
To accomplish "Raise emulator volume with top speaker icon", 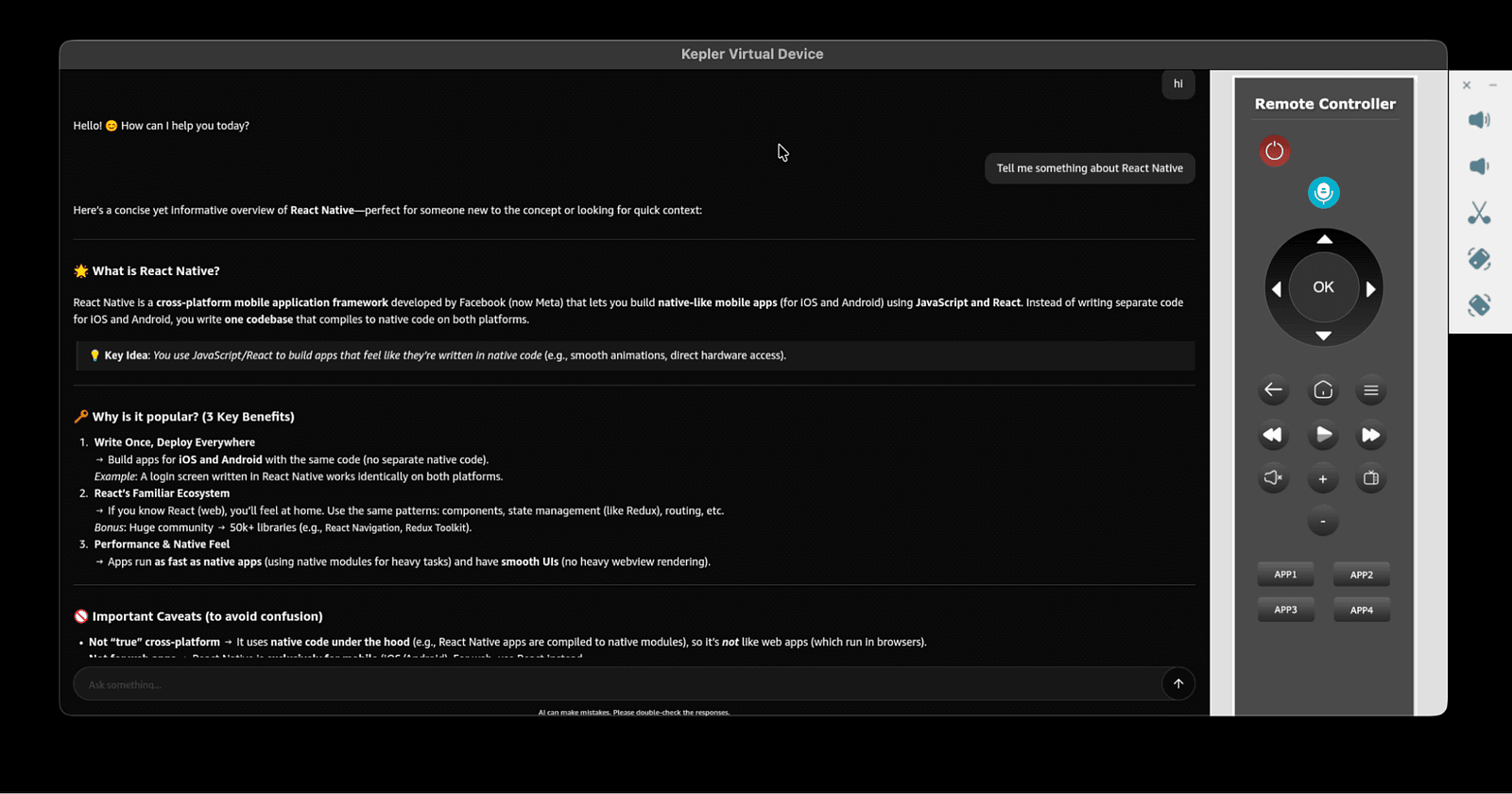I will pyautogui.click(x=1479, y=120).
